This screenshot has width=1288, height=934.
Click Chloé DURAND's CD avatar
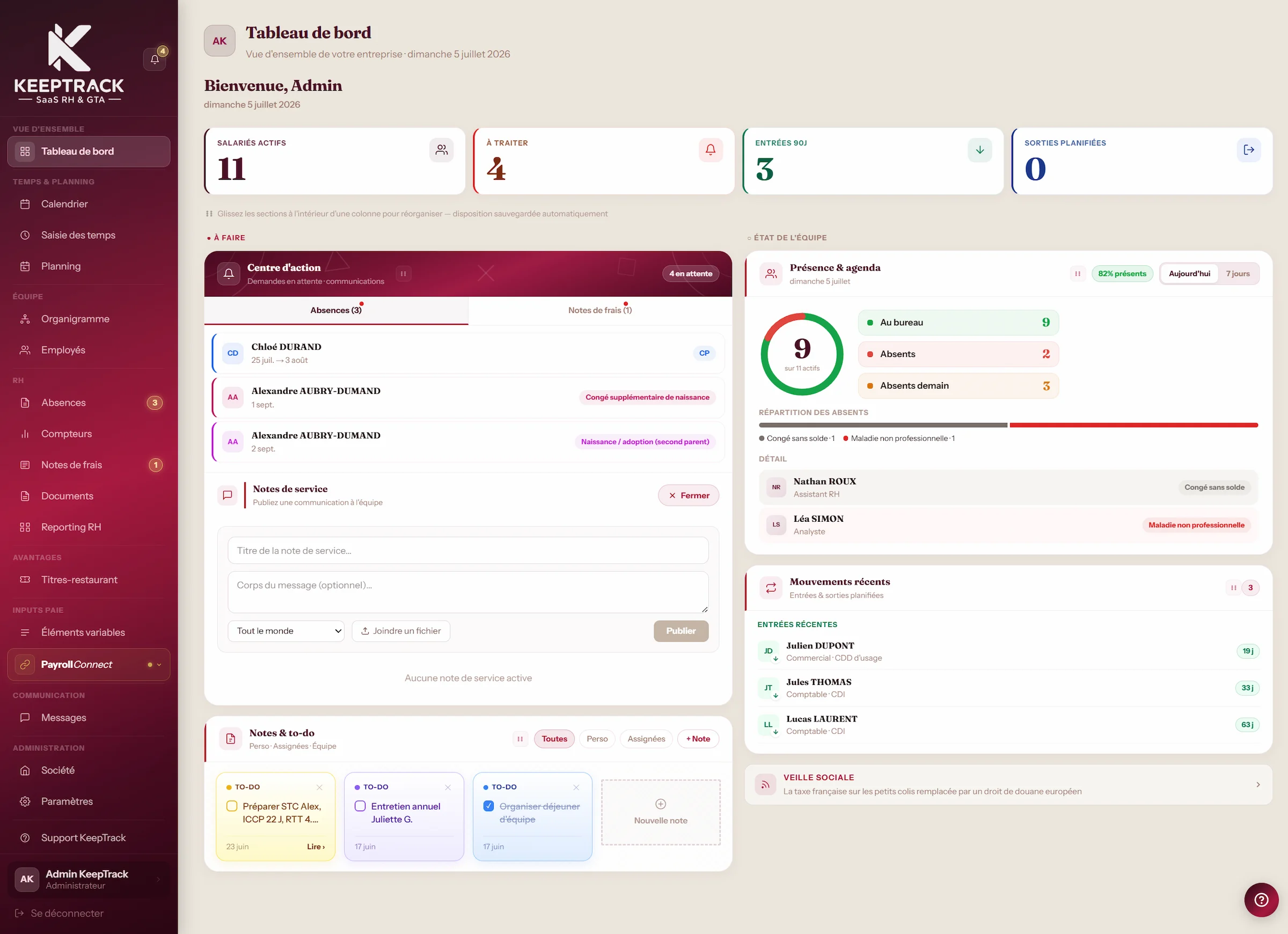(x=233, y=353)
